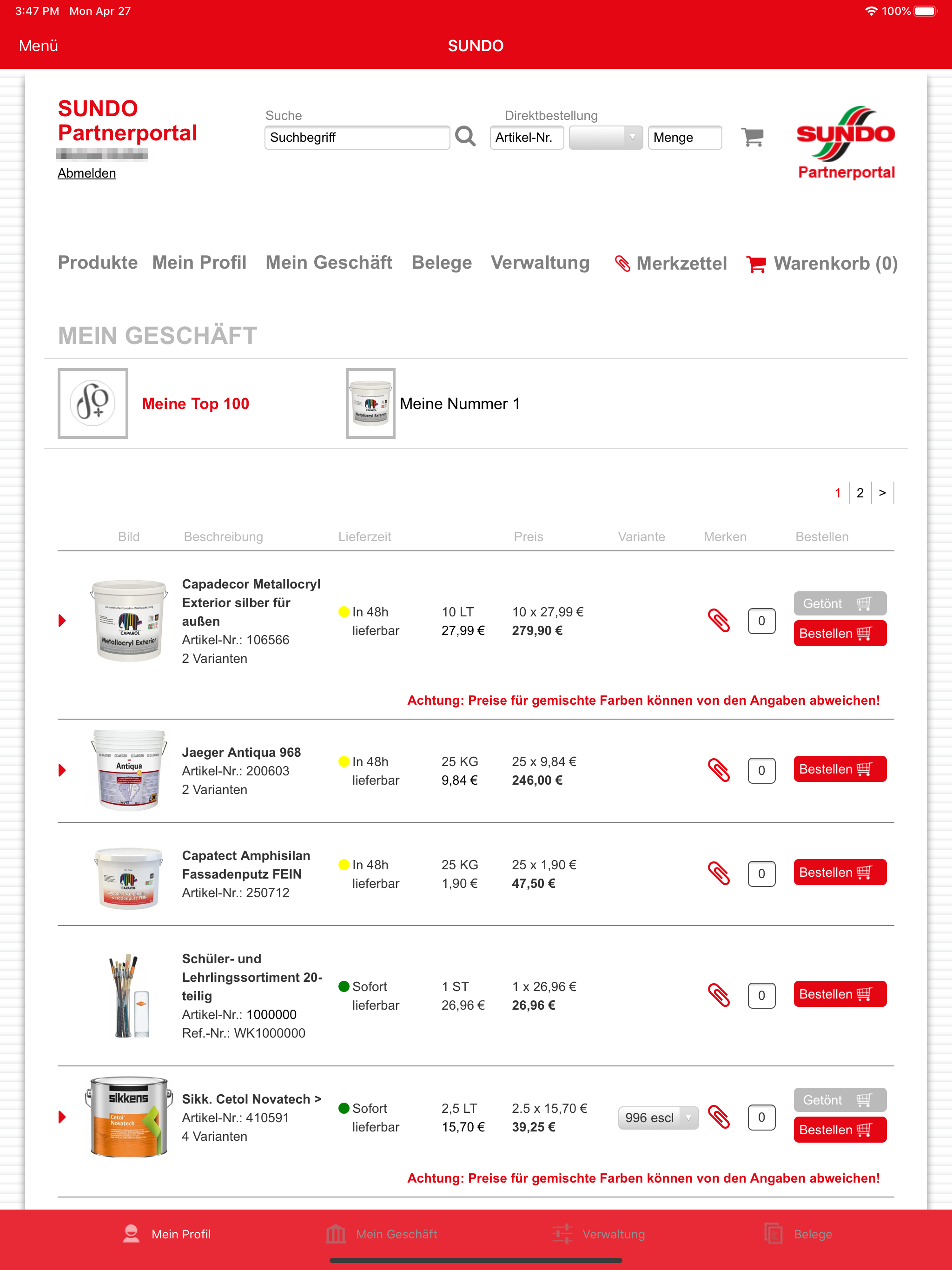Click the battery status indicator
The image size is (952, 1270).
(926, 11)
